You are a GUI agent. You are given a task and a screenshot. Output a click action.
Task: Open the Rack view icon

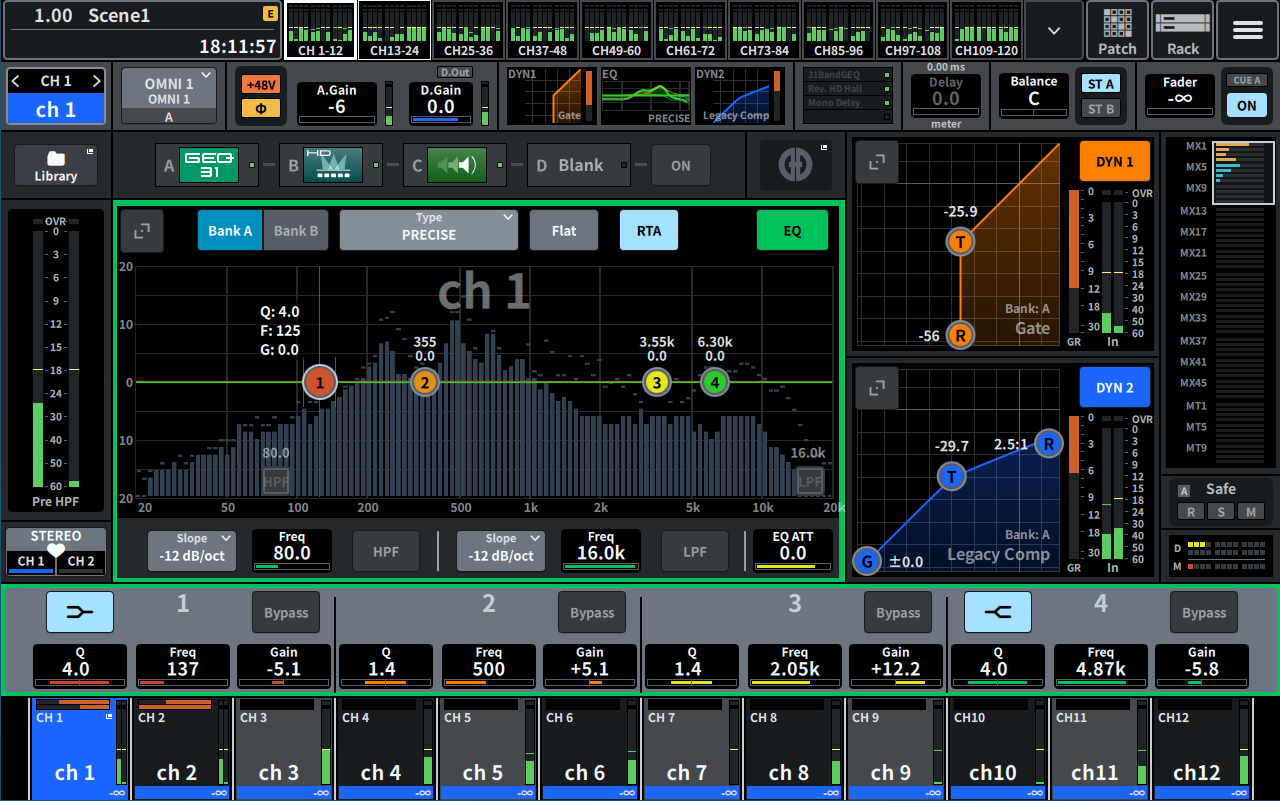(x=1182, y=31)
